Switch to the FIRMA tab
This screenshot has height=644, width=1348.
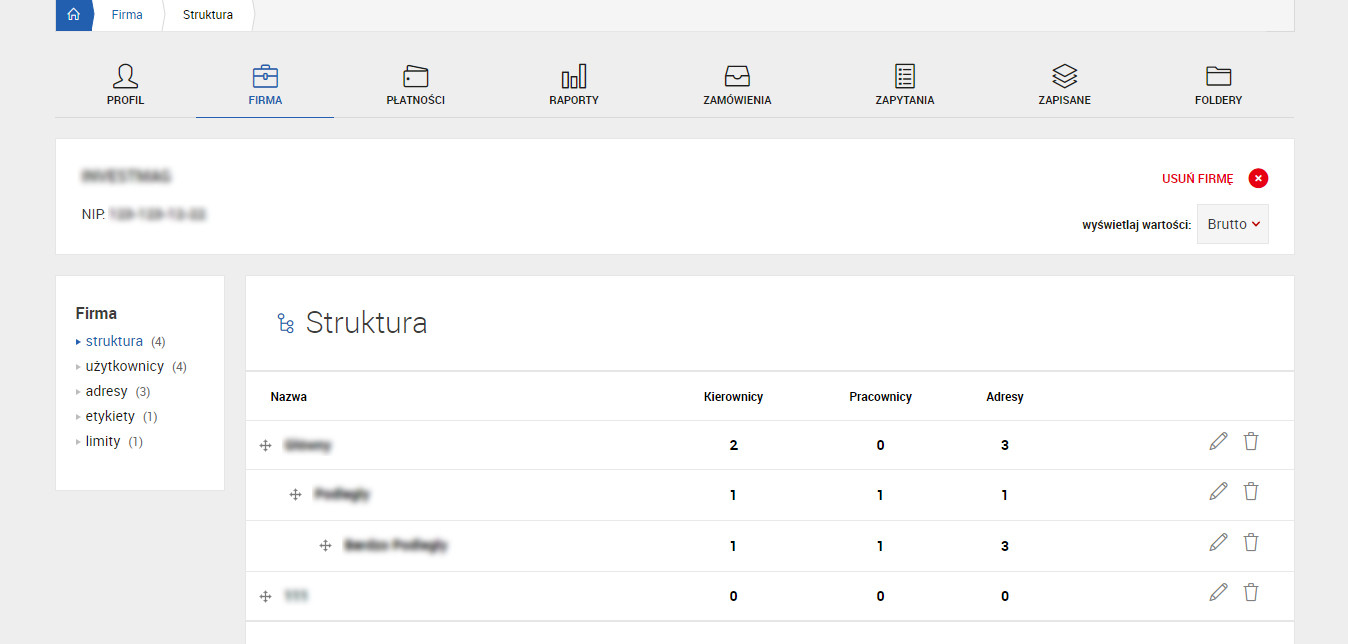(x=264, y=85)
